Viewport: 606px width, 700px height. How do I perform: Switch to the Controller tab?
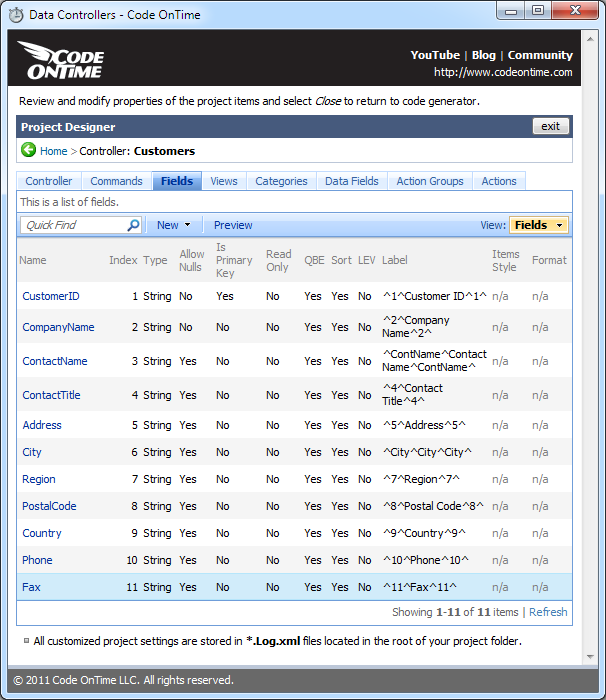pyautogui.click(x=48, y=181)
